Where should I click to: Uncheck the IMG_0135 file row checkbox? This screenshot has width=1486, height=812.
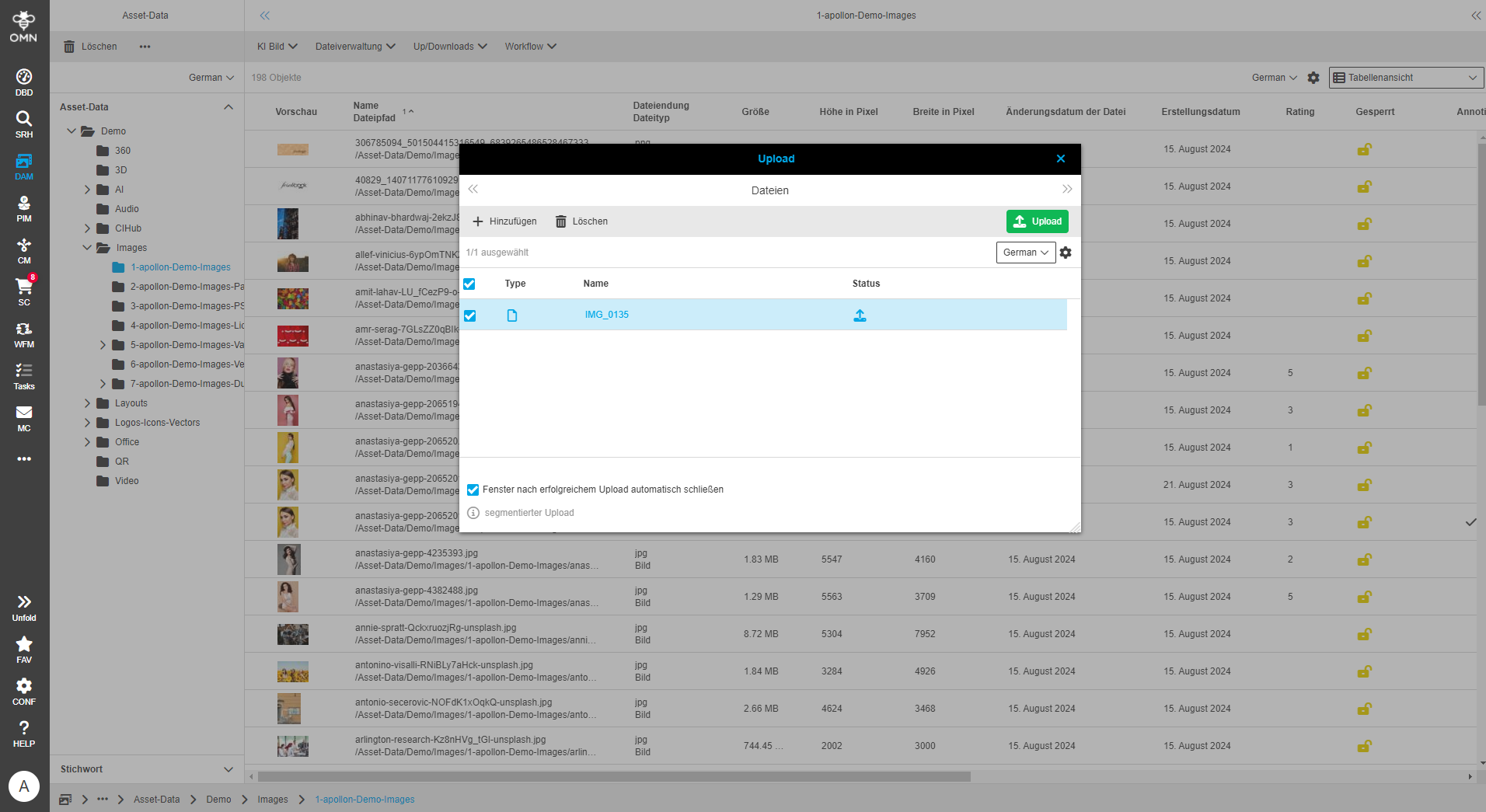click(x=470, y=315)
